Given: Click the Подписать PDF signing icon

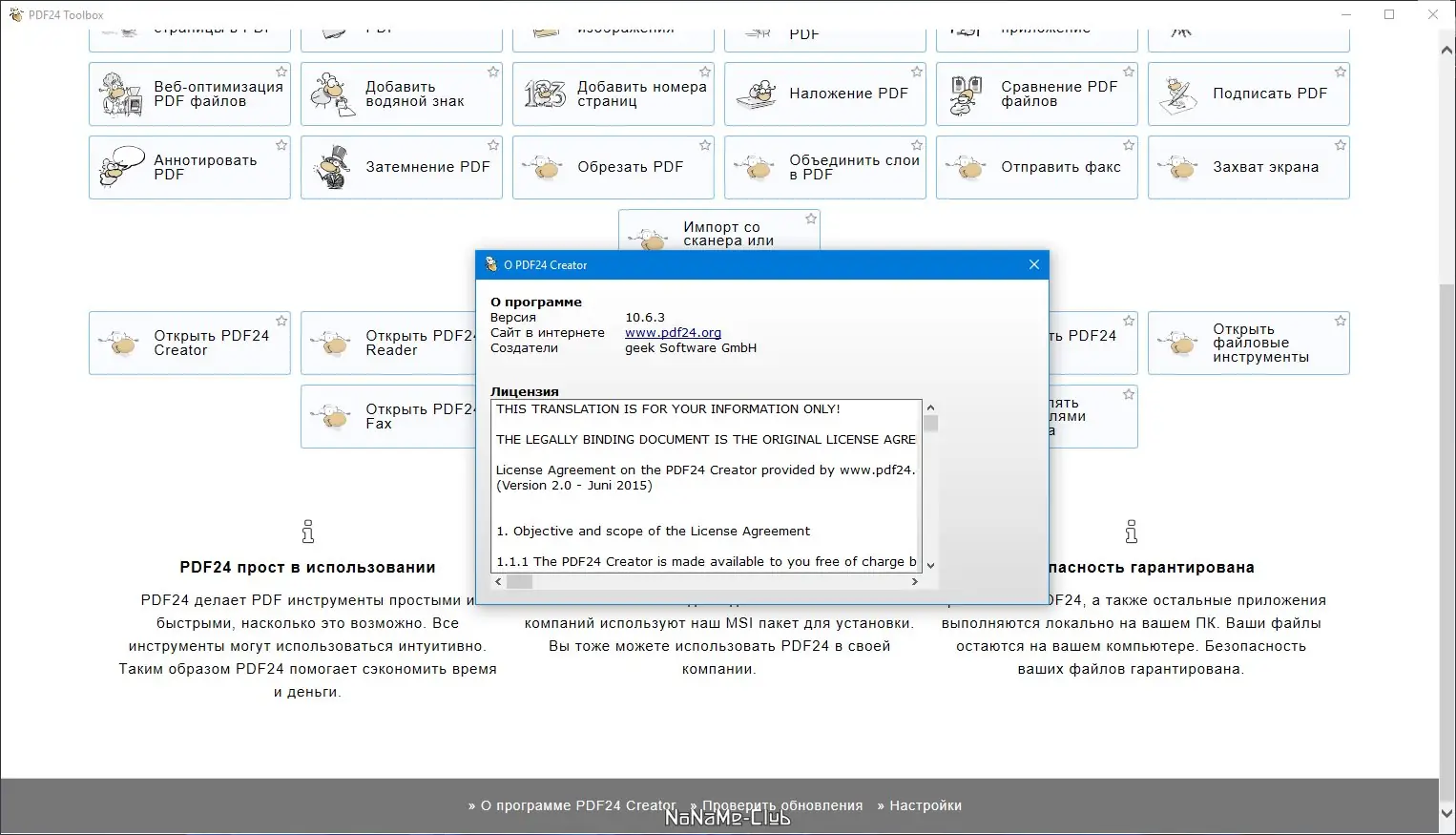Looking at the screenshot, I should point(1178,94).
